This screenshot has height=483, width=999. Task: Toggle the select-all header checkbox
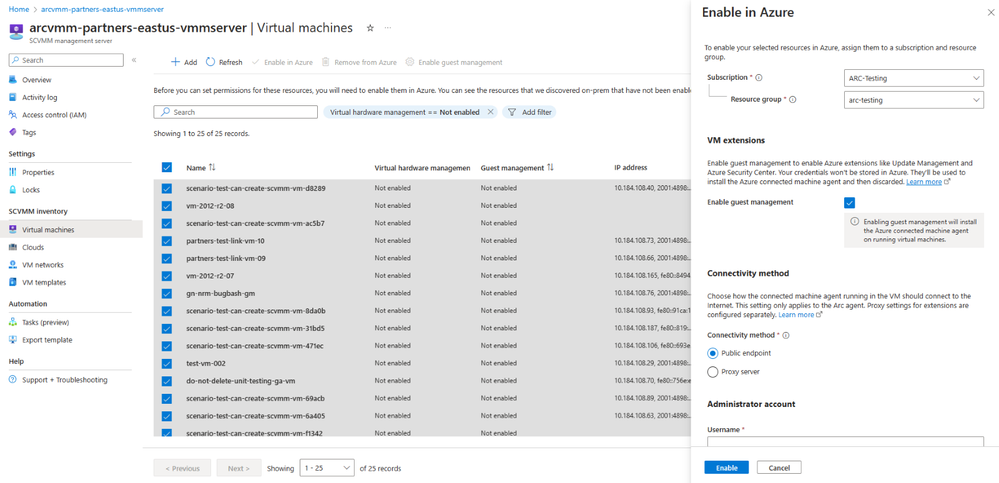tap(167, 168)
